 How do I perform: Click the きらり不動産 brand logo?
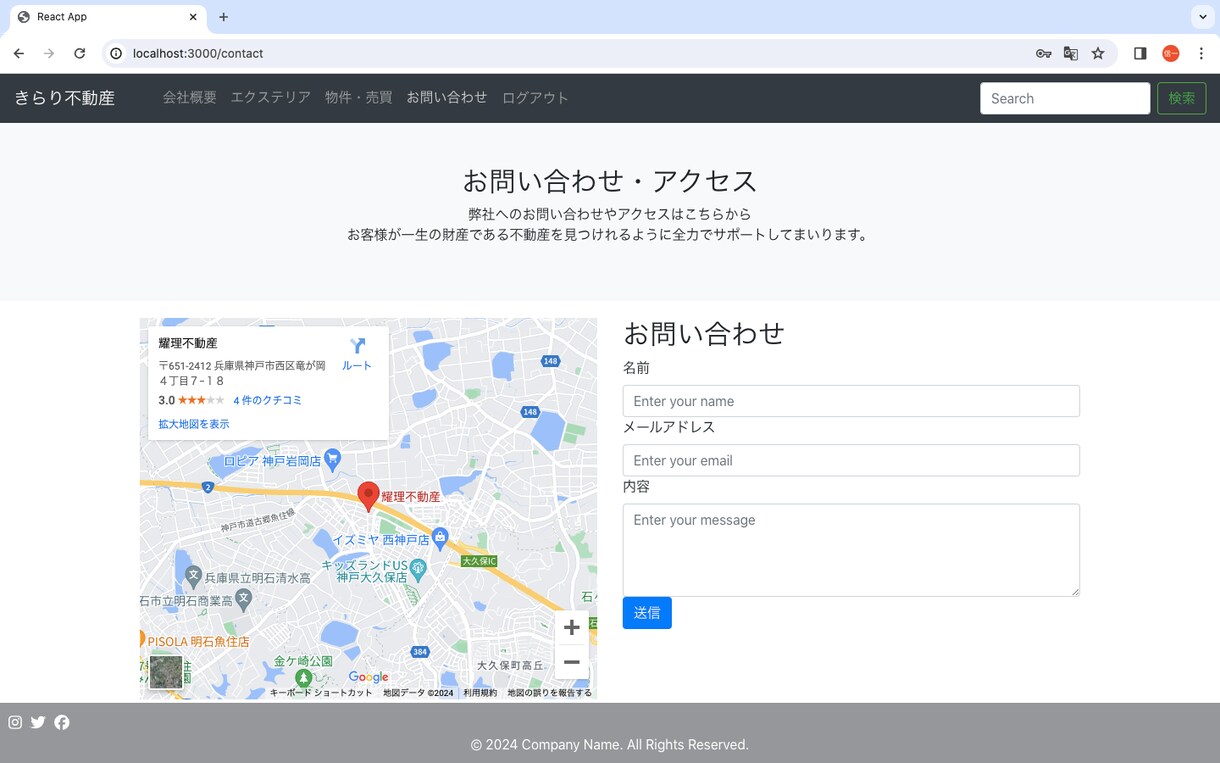click(65, 98)
